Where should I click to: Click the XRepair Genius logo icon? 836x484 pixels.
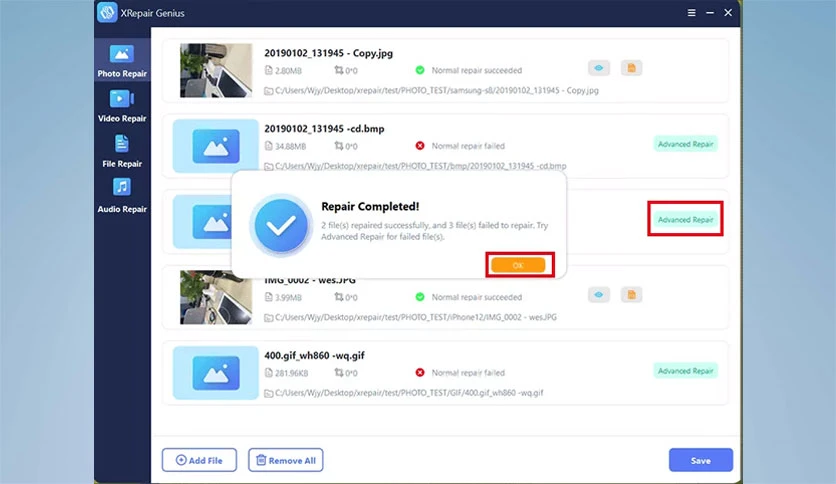107,12
